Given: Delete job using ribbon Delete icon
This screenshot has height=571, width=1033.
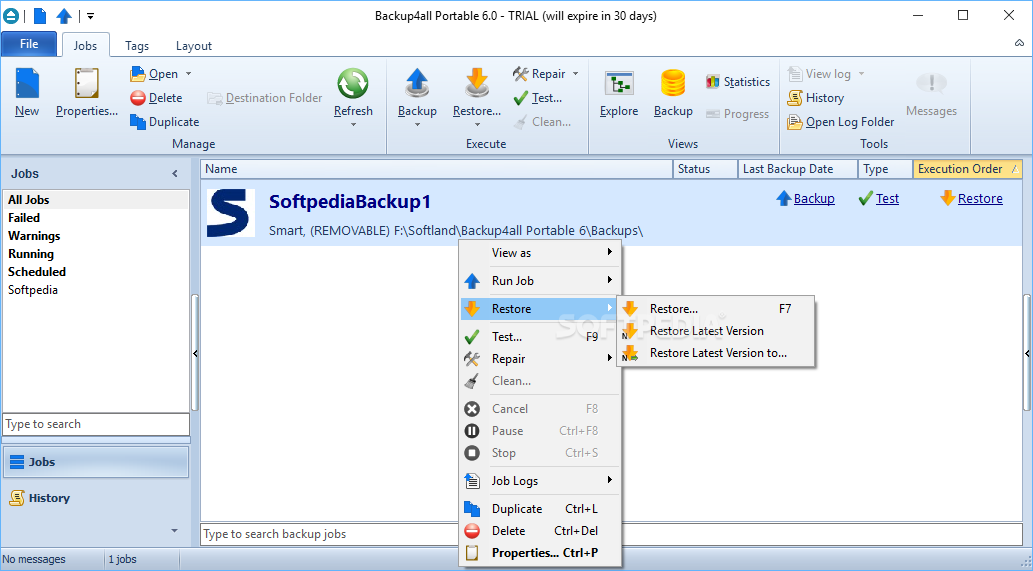Looking at the screenshot, I should pos(138,98).
